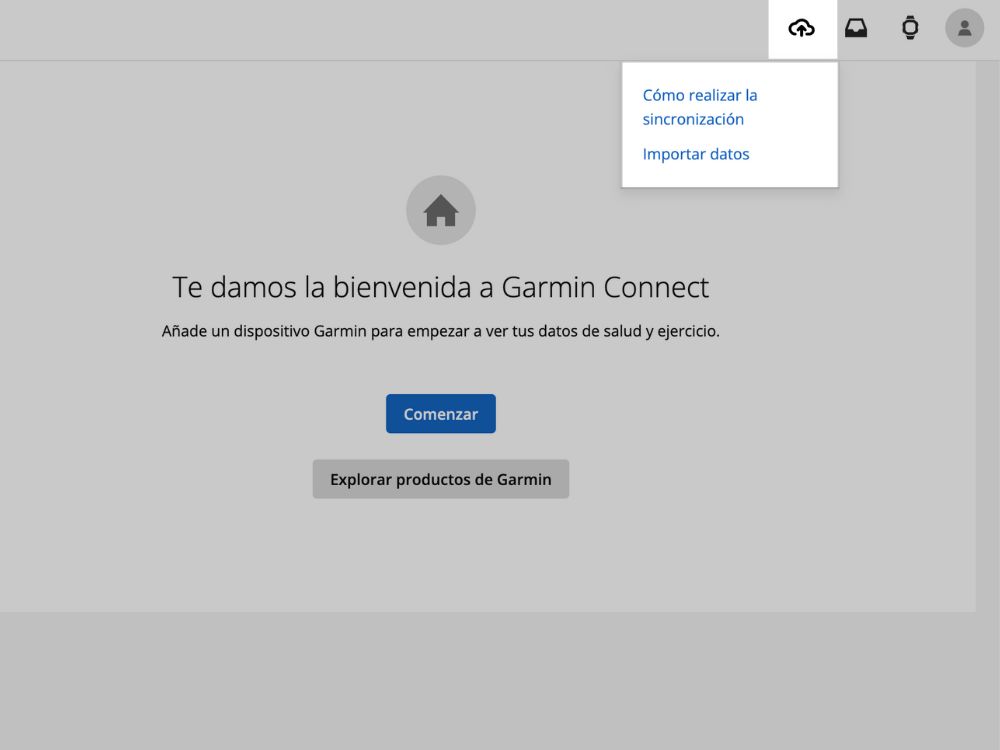Click the vertical scrollbar track at right
The width and height of the screenshot is (1000, 750).
click(987, 400)
